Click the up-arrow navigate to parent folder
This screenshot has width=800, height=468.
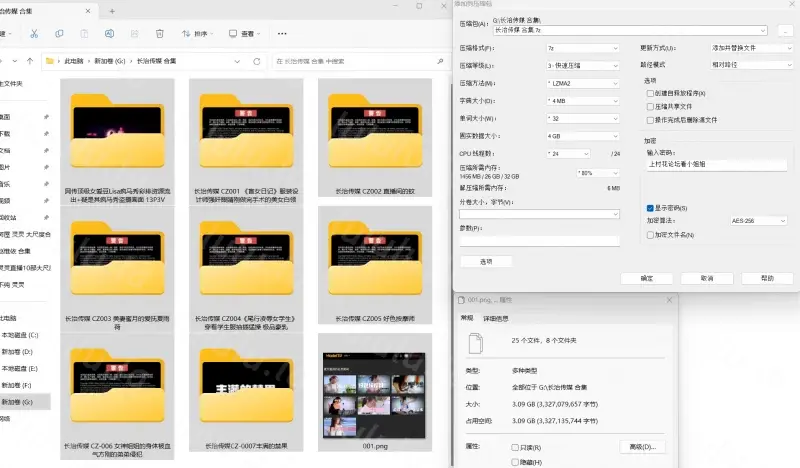(30, 61)
